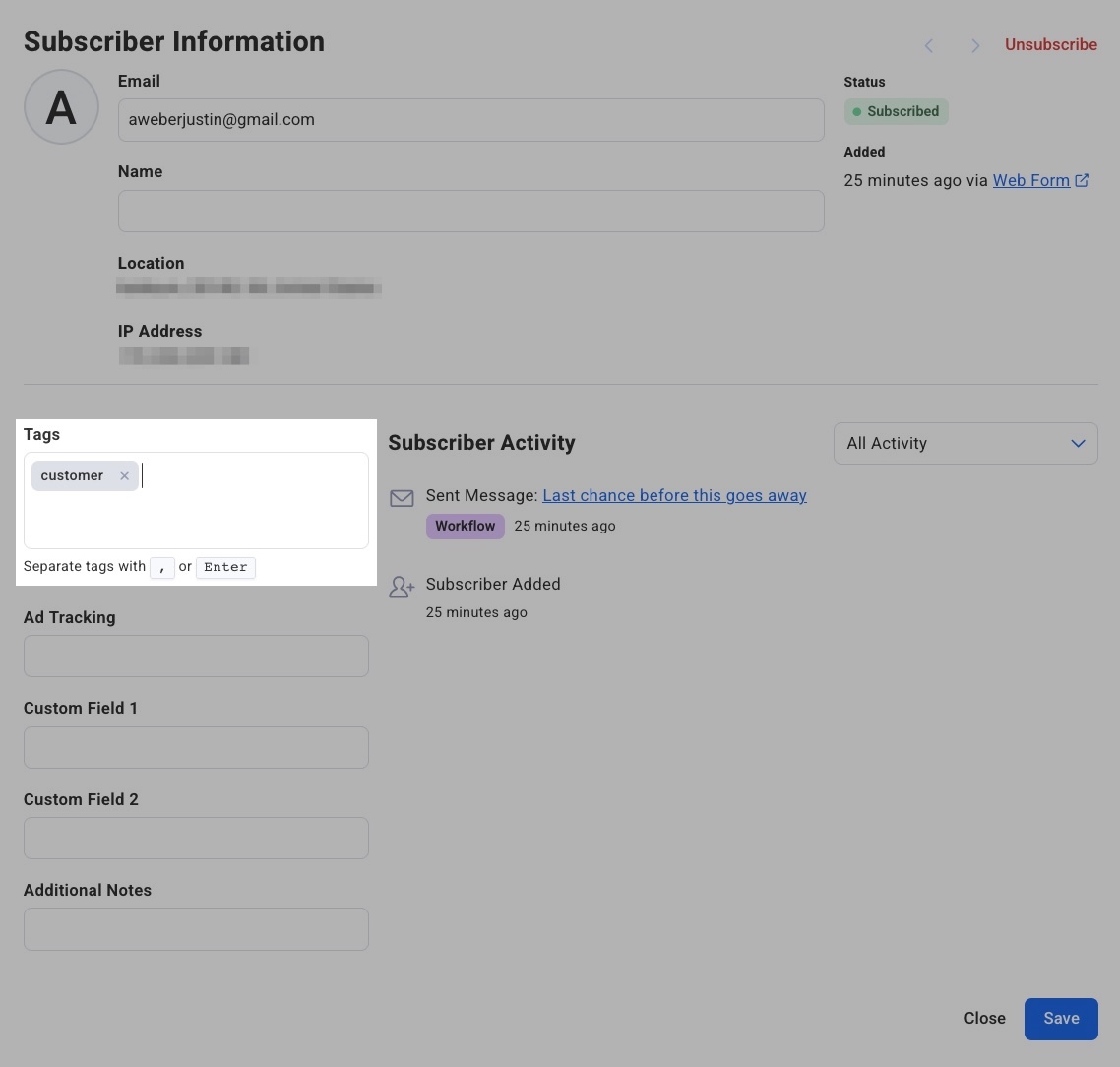Click the Subscriber Added person icon
The image size is (1120, 1067).
tap(402, 588)
